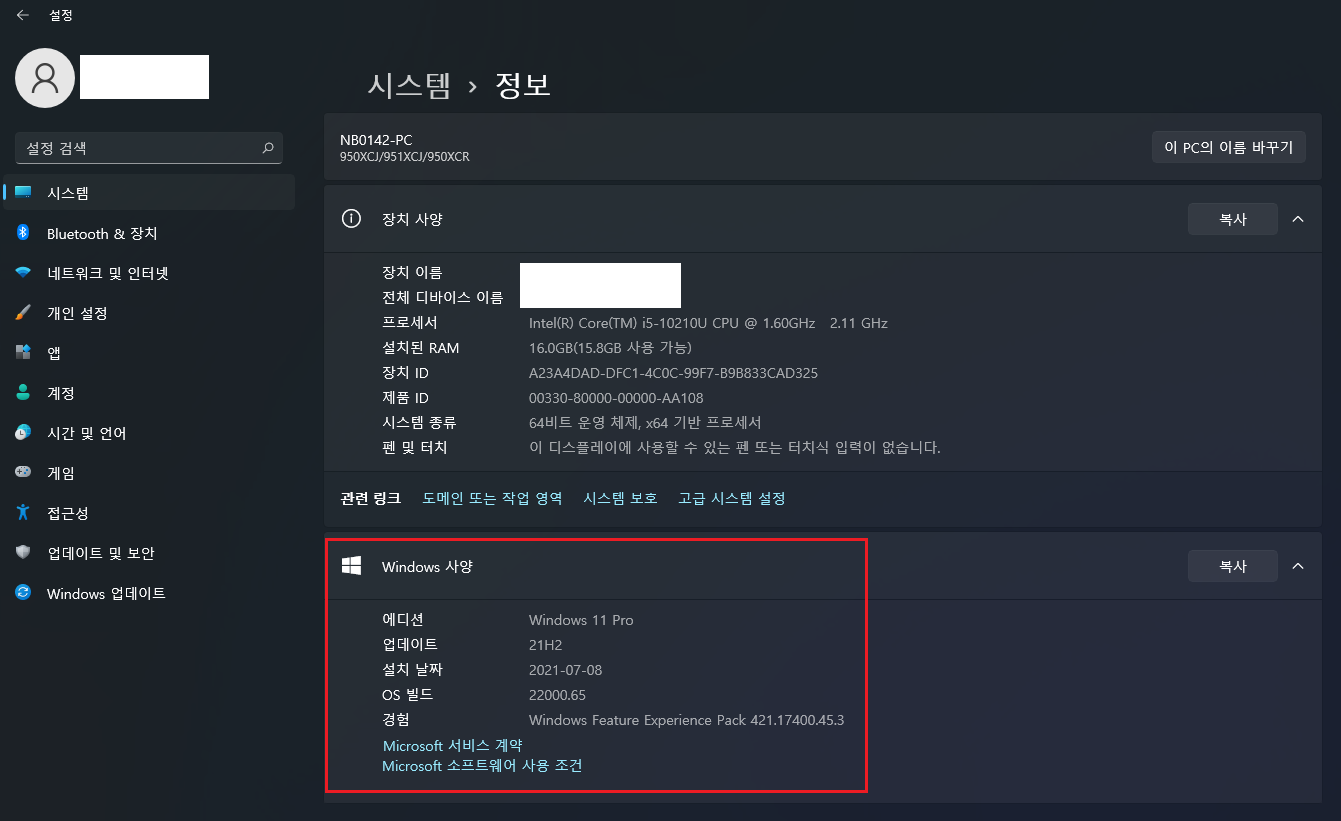Image resolution: width=1341 pixels, height=821 pixels.
Task: Click the 16.0GB RAM value
Action: pyautogui.click(x=610, y=348)
